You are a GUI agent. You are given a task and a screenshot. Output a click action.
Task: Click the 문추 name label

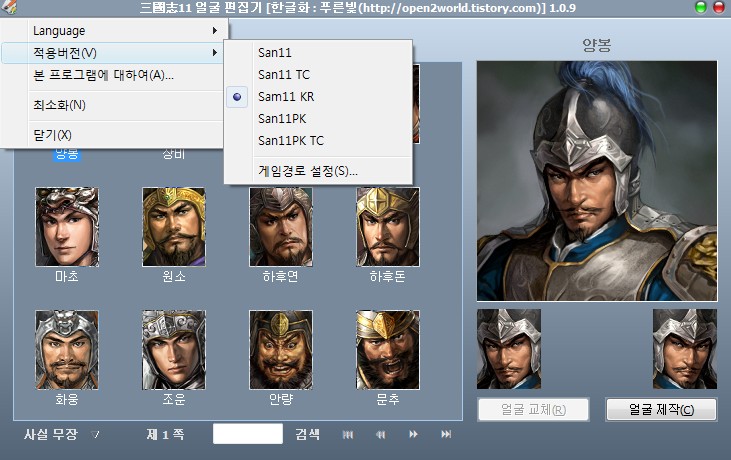click(388, 399)
